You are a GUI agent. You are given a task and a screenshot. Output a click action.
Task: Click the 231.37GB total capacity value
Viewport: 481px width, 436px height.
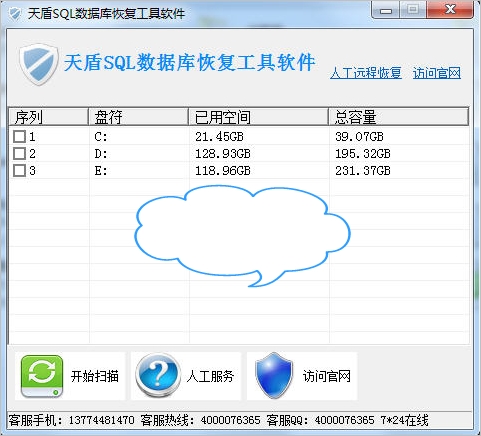[363, 171]
